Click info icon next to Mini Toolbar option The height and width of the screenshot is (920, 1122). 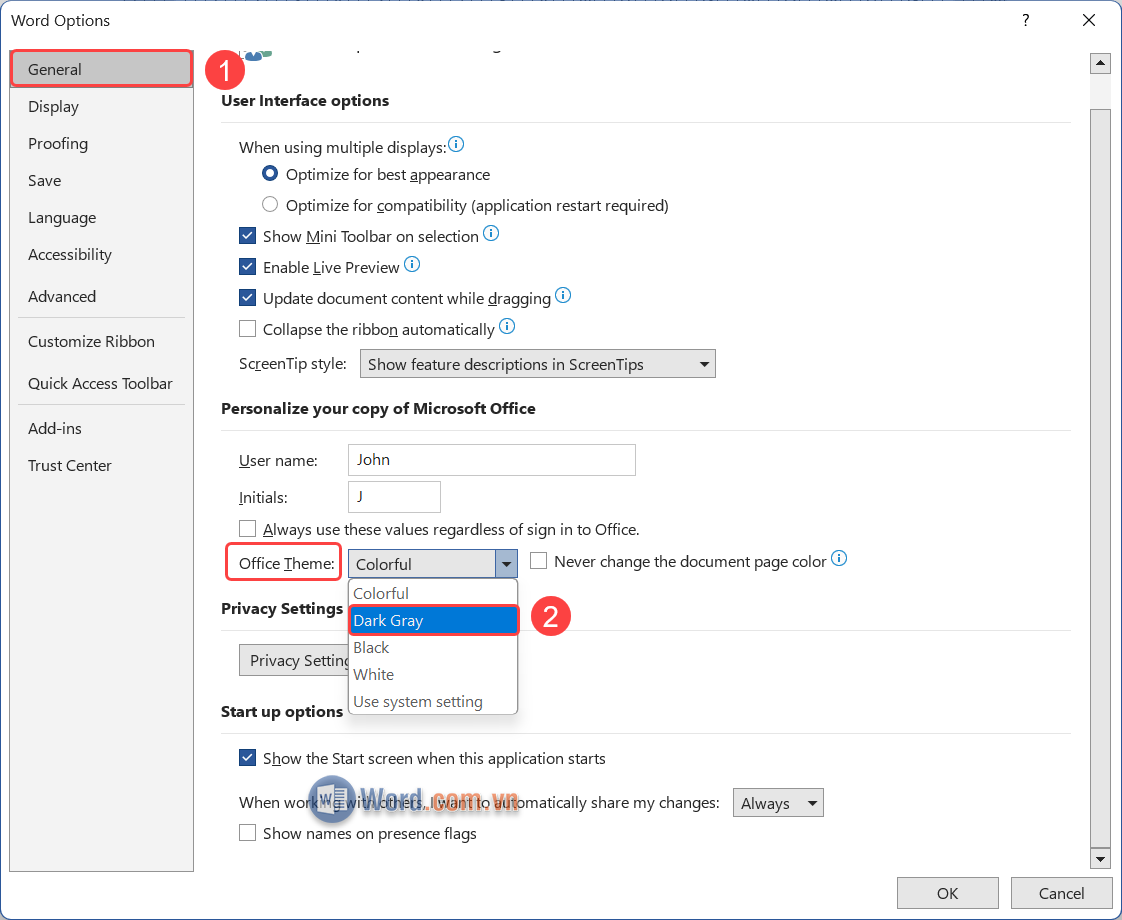click(x=491, y=233)
